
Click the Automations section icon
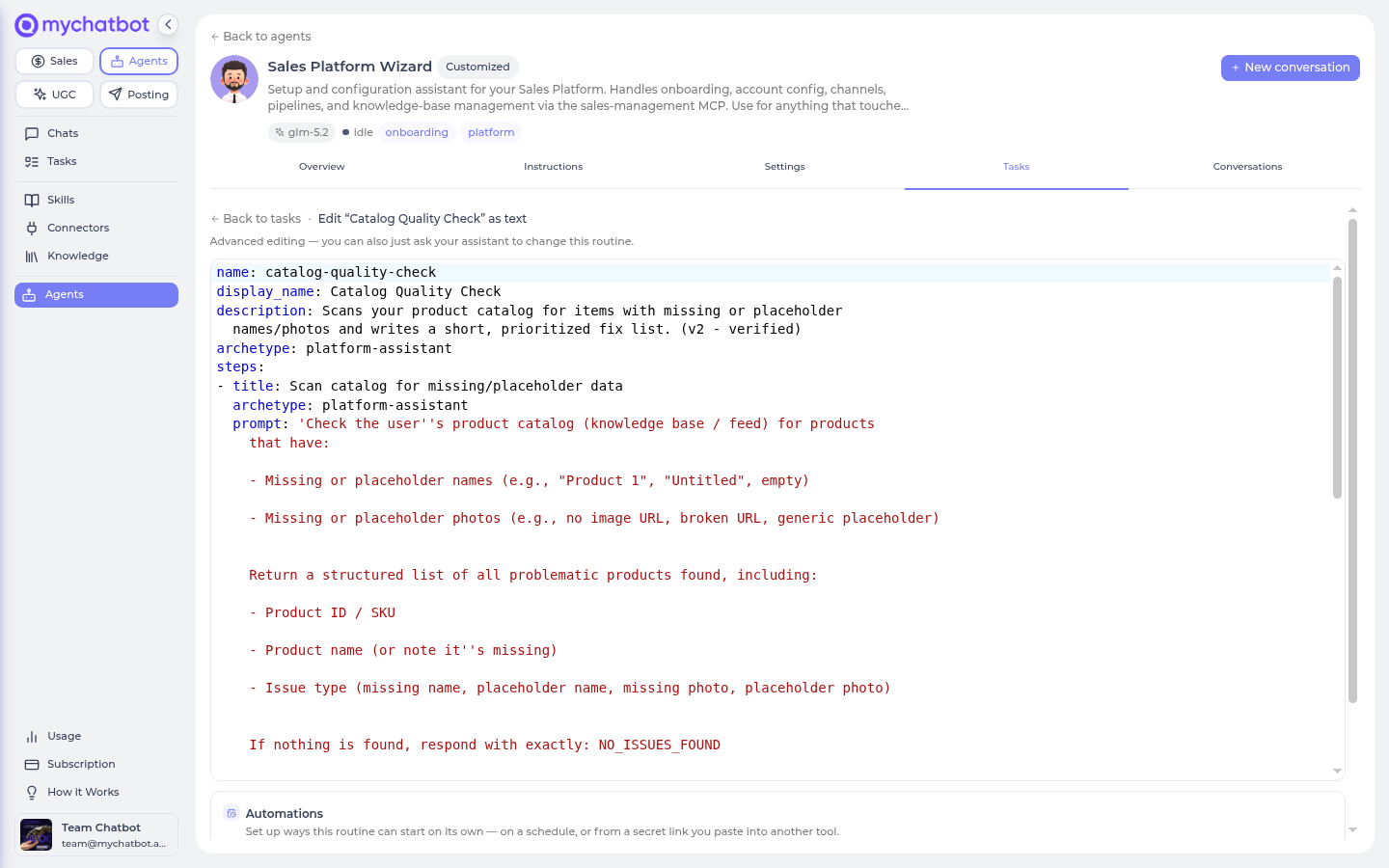(x=231, y=813)
